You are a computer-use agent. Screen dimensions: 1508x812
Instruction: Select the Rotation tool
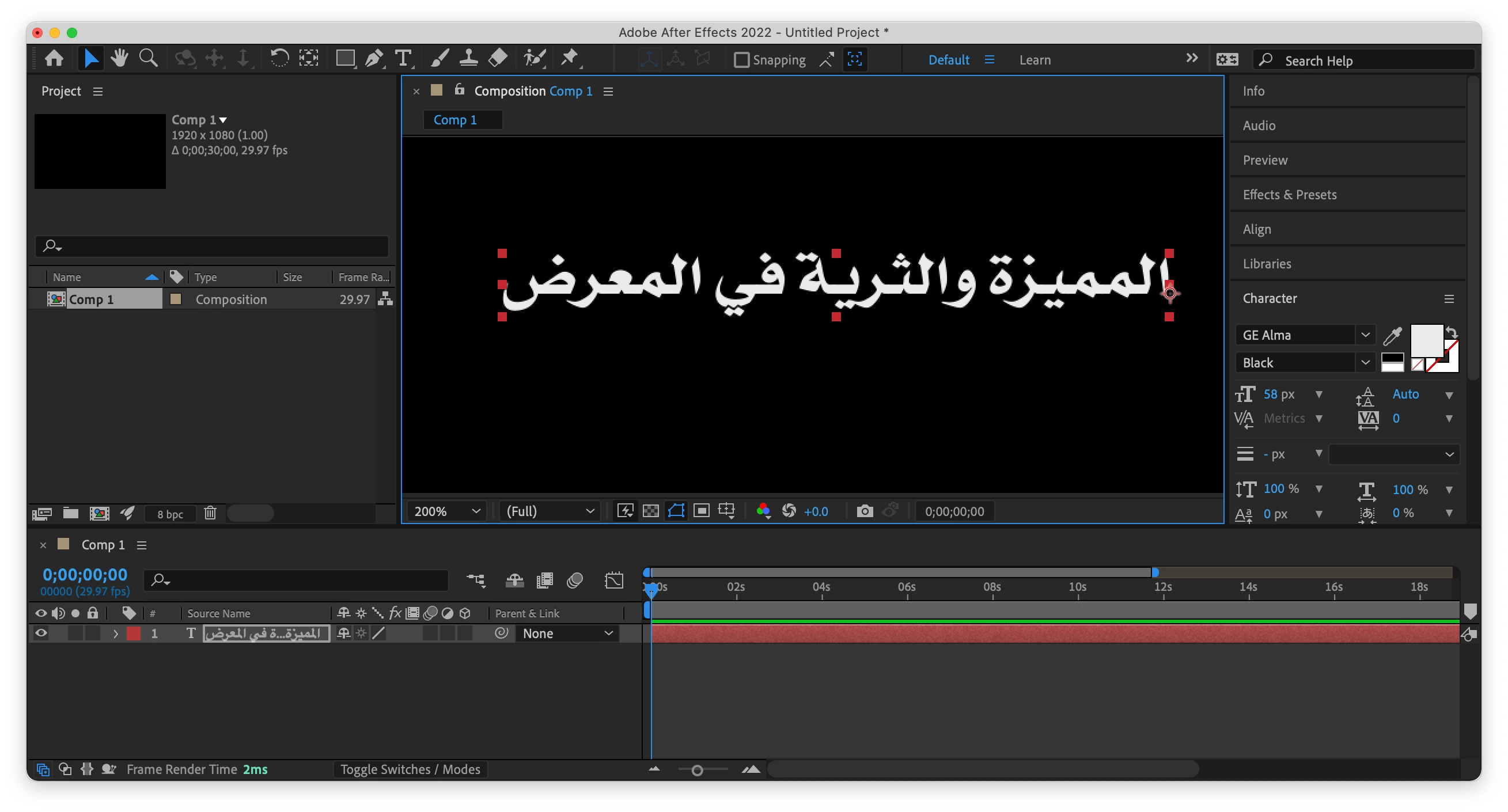pos(279,59)
